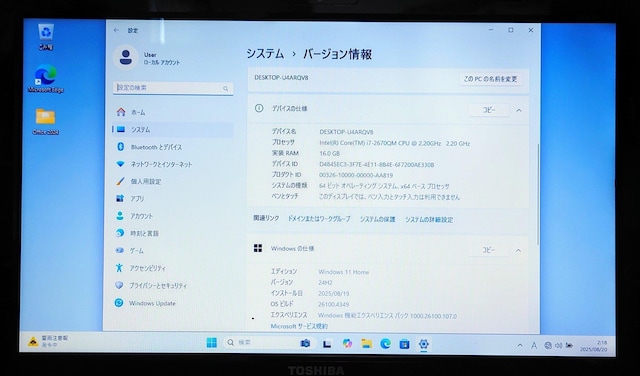Click the Windows 11 Home edition value
The width and height of the screenshot is (640, 376).
coord(344,272)
